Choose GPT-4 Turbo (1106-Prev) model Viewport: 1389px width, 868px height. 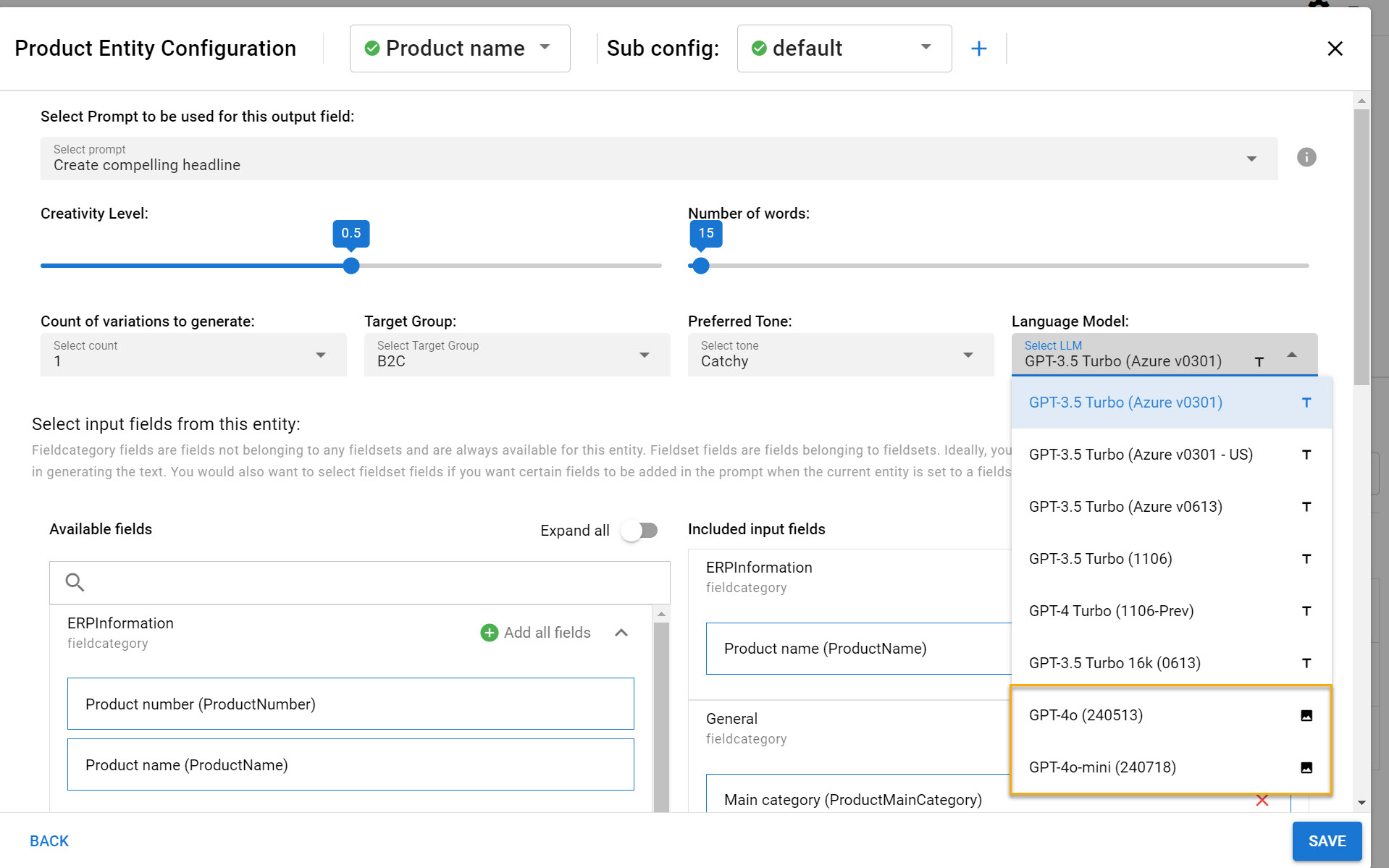click(x=1171, y=611)
